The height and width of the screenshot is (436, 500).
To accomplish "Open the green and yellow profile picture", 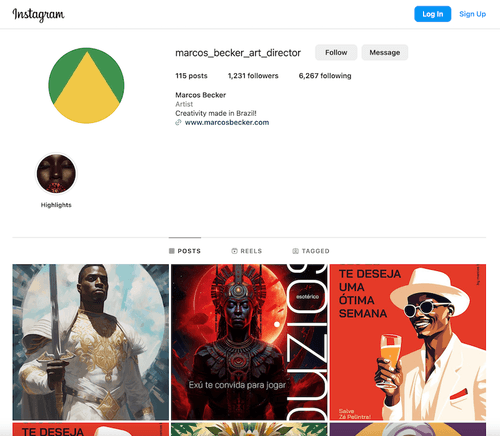I will (x=86, y=86).
